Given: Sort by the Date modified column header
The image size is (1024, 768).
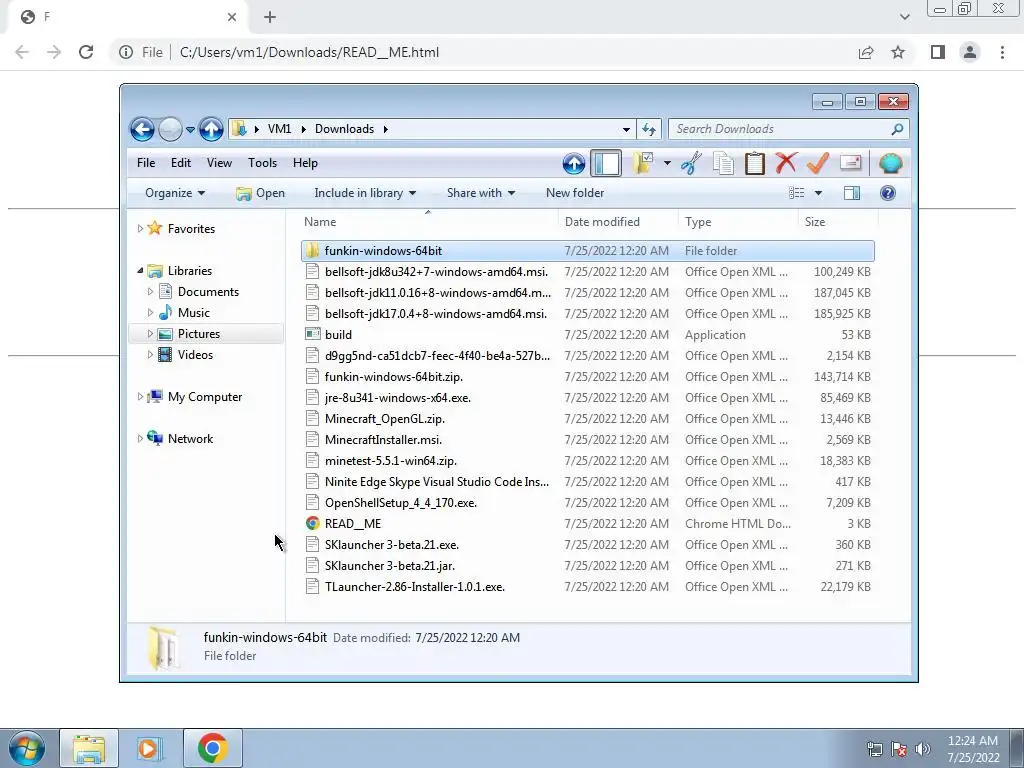Looking at the screenshot, I should point(618,221).
